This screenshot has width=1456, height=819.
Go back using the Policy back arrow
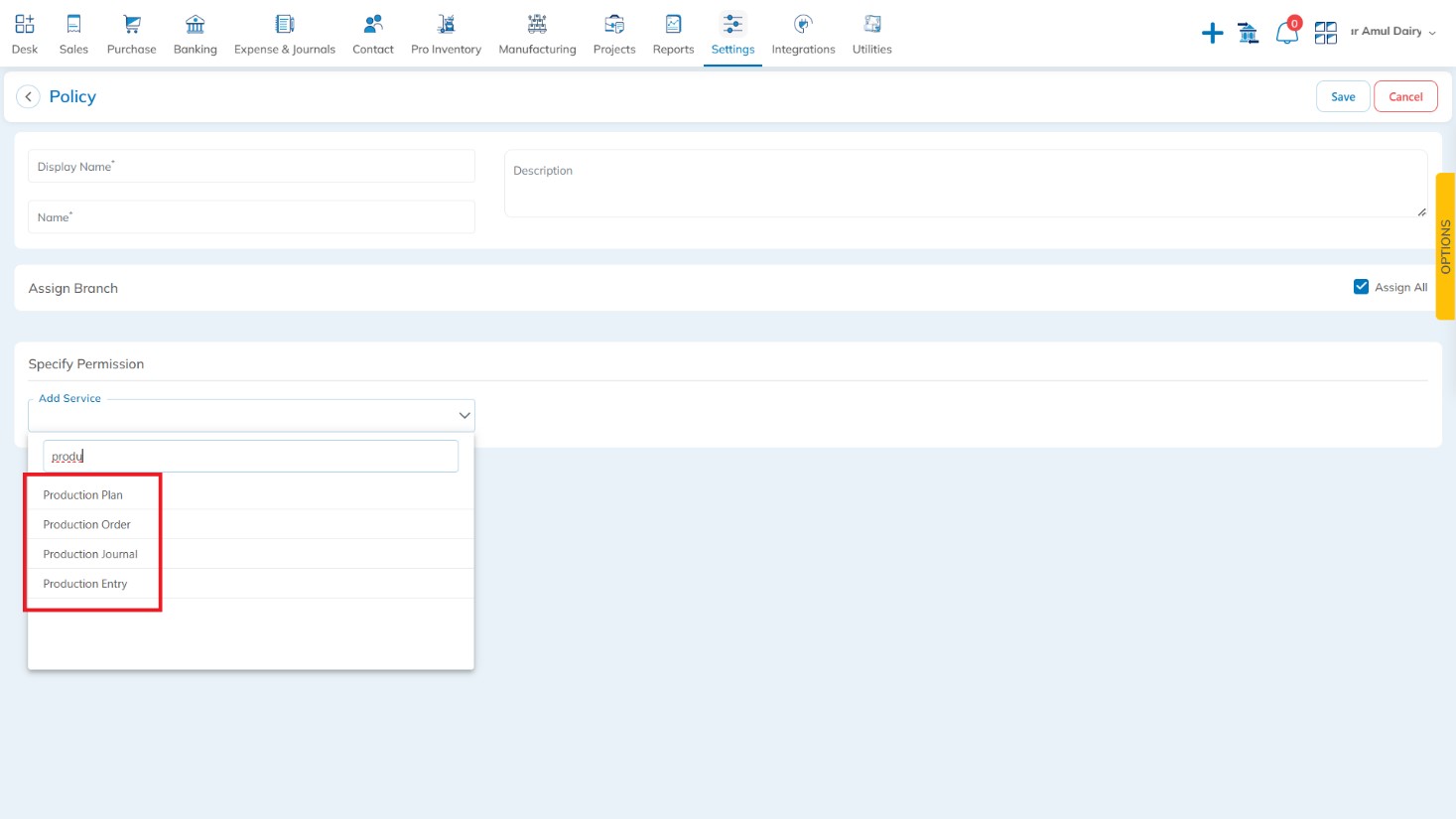(28, 96)
